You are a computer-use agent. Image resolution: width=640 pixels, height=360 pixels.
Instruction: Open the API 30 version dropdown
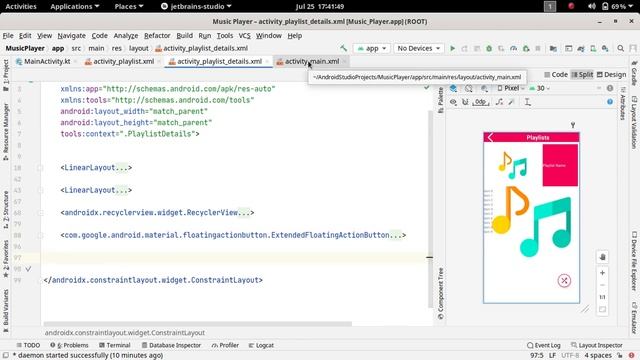point(539,88)
